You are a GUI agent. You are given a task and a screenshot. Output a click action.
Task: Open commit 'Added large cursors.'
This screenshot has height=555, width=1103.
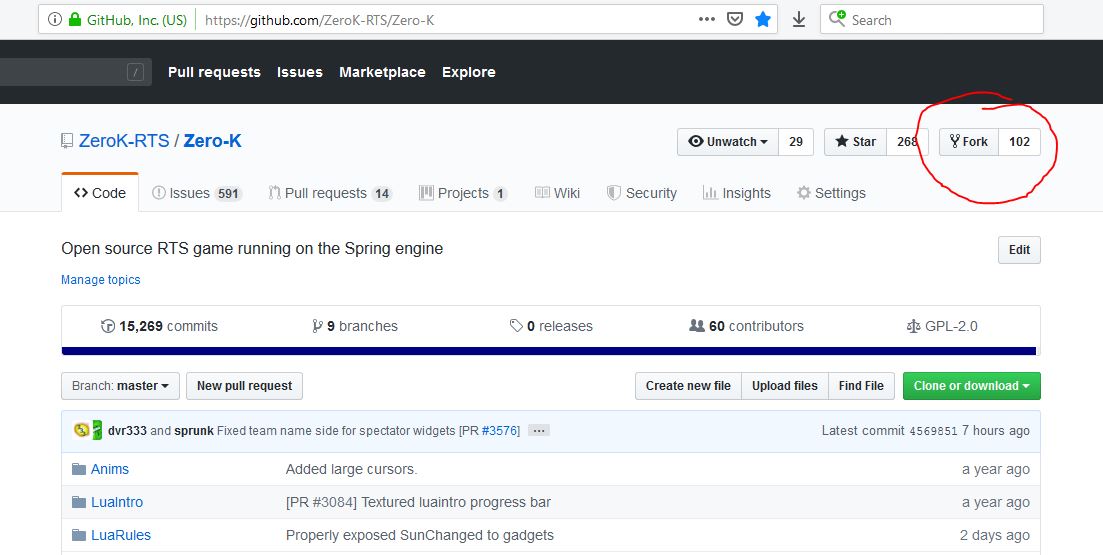click(x=351, y=469)
